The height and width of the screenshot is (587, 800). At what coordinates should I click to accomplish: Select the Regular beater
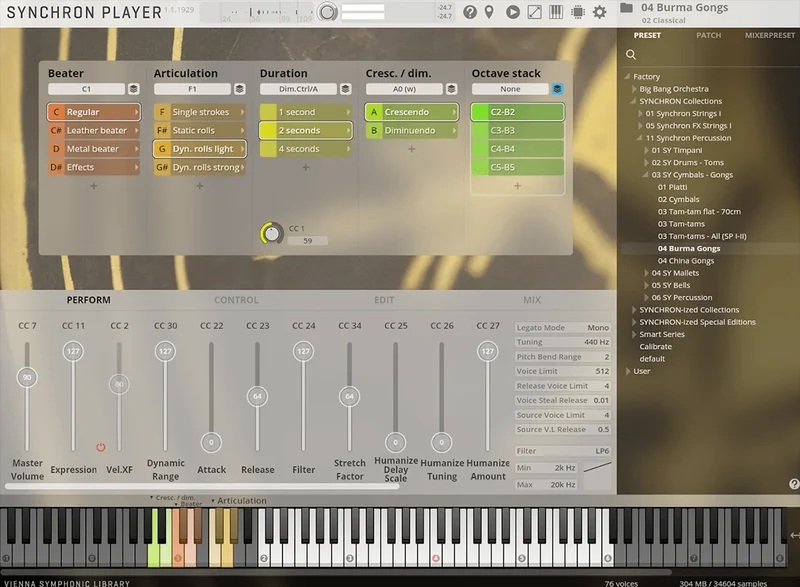pyautogui.click(x=94, y=112)
